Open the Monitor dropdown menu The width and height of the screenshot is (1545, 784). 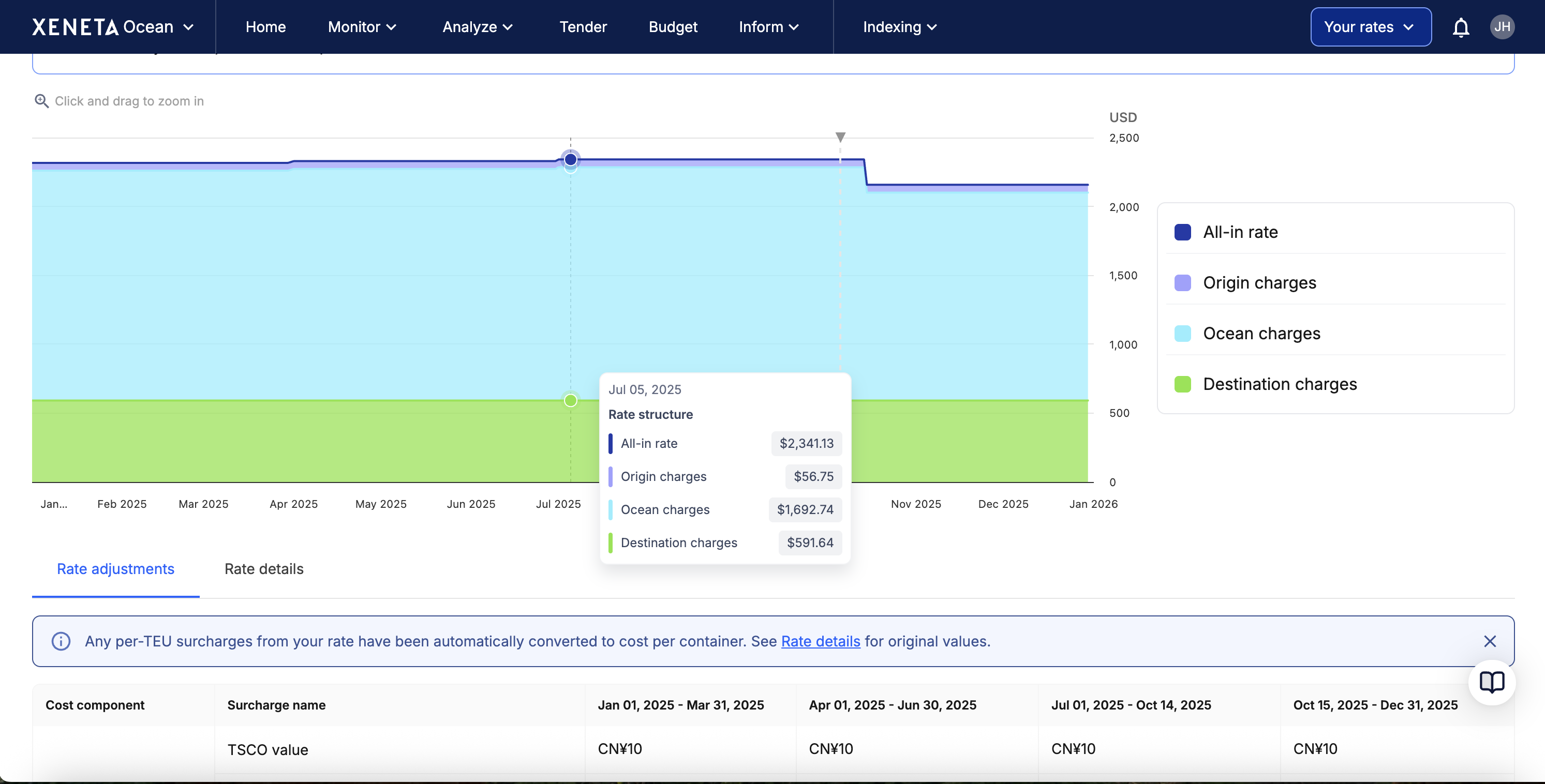[x=362, y=27]
